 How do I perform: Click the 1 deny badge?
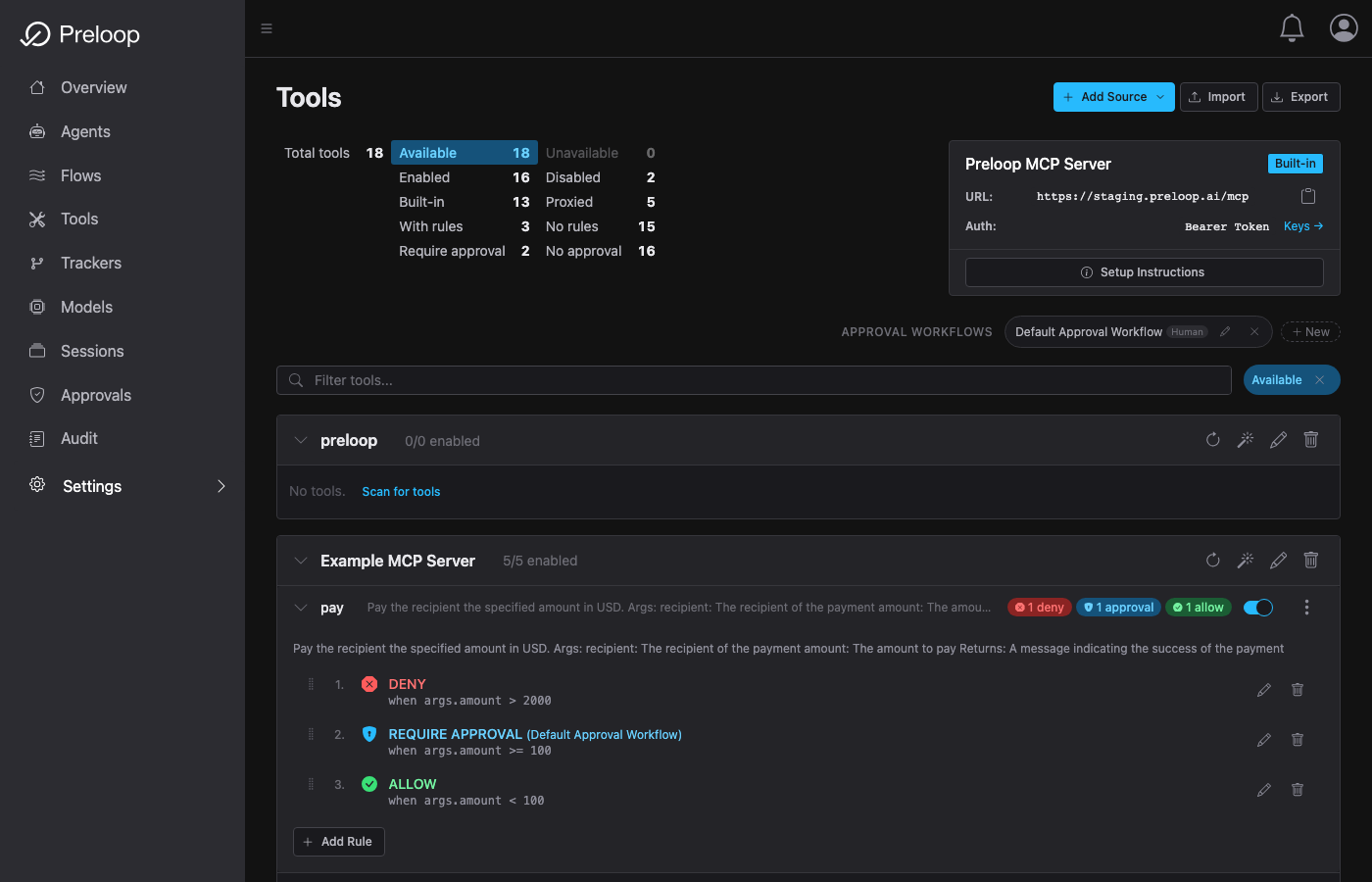1040,608
